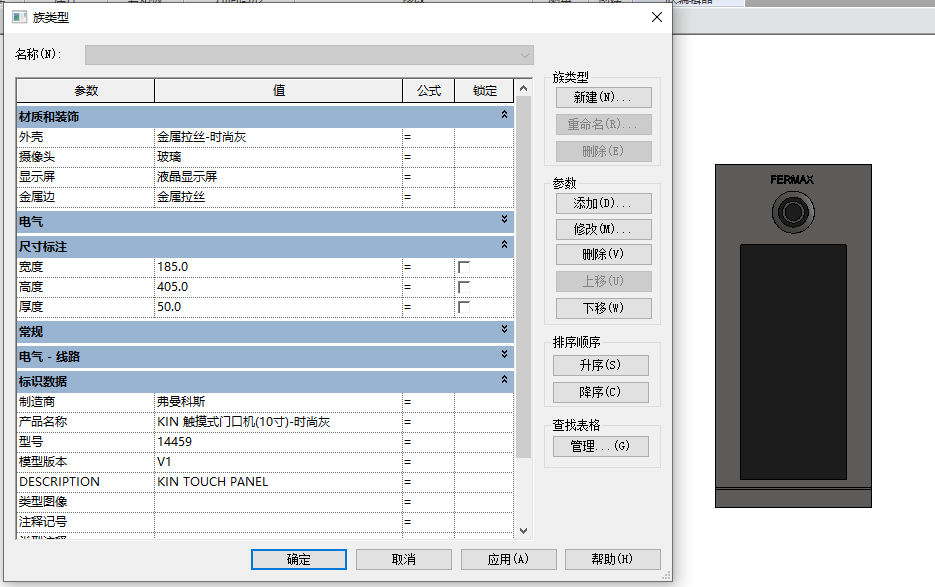
Task: Click the 公式 column header
Action: [x=429, y=91]
